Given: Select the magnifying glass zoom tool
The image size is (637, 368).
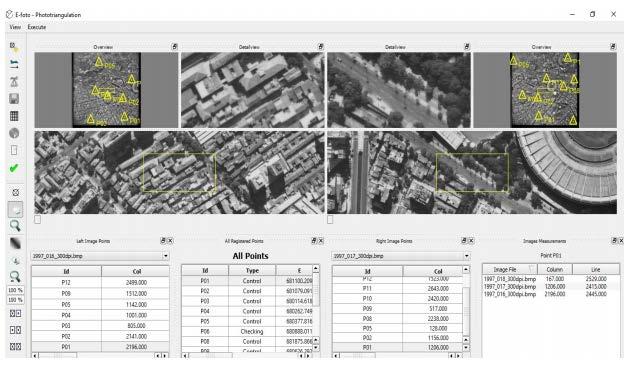Looking at the screenshot, I should (x=15, y=226).
